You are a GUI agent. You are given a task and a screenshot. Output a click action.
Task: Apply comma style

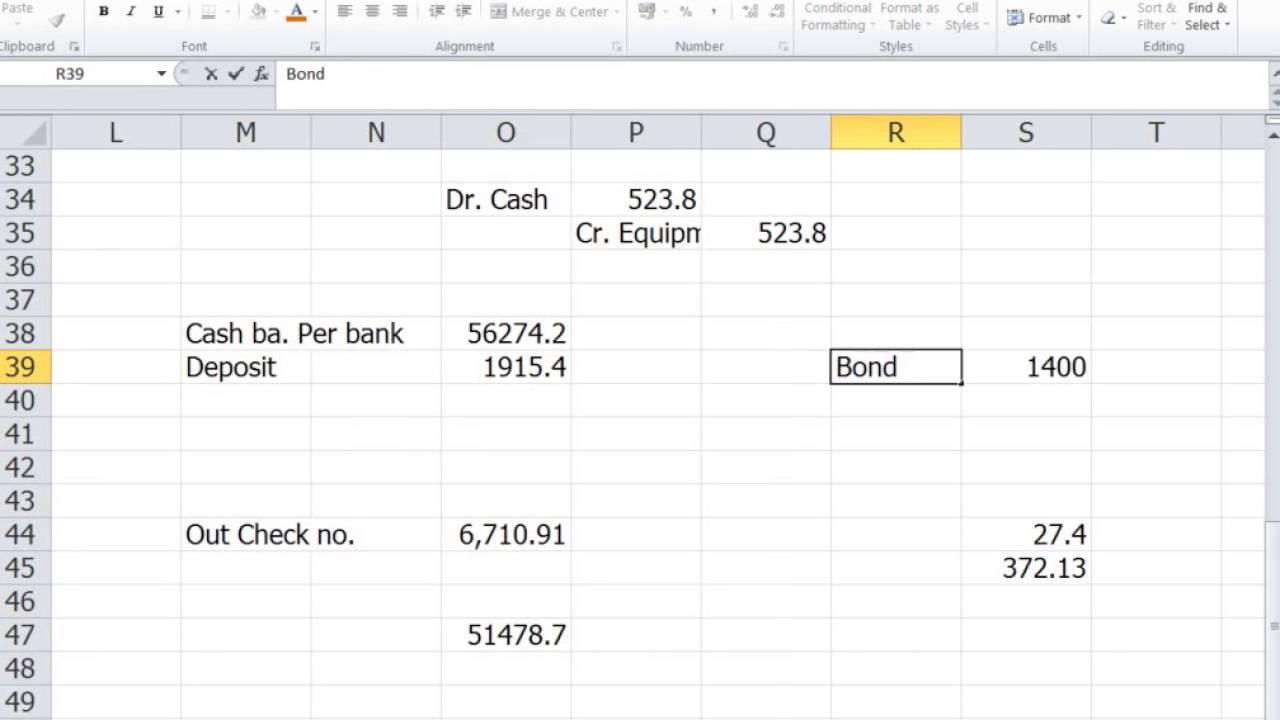713,12
